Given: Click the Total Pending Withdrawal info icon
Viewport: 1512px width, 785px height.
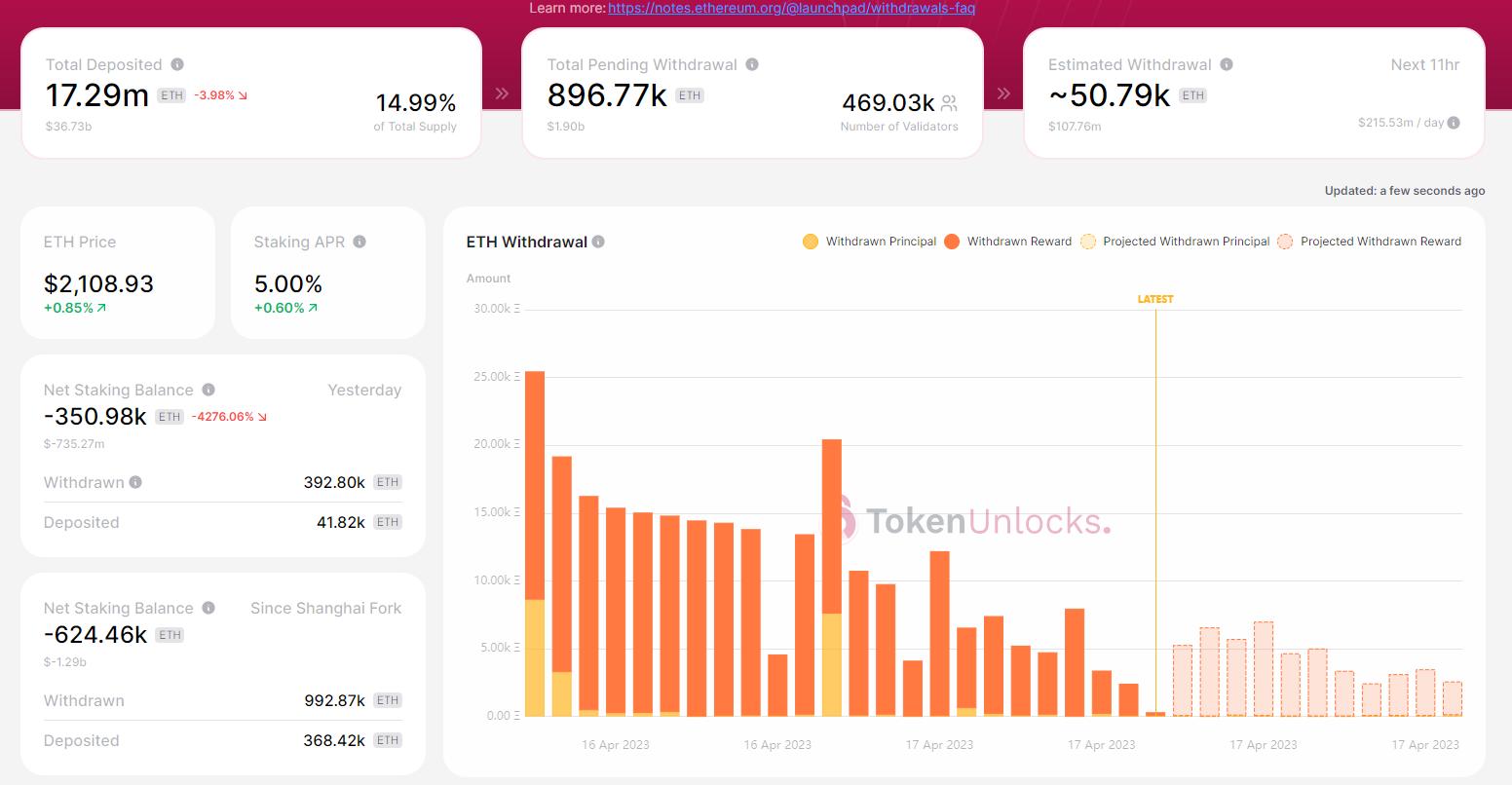Looking at the screenshot, I should tap(750, 64).
